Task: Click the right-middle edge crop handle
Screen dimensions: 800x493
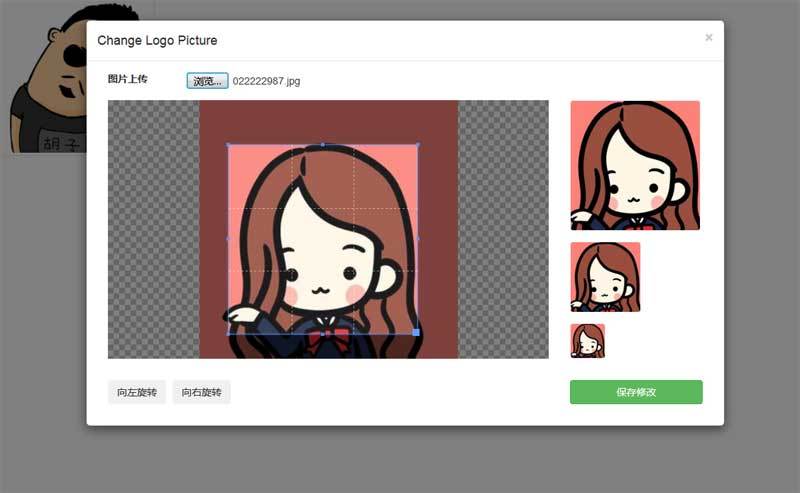Action: point(416,239)
